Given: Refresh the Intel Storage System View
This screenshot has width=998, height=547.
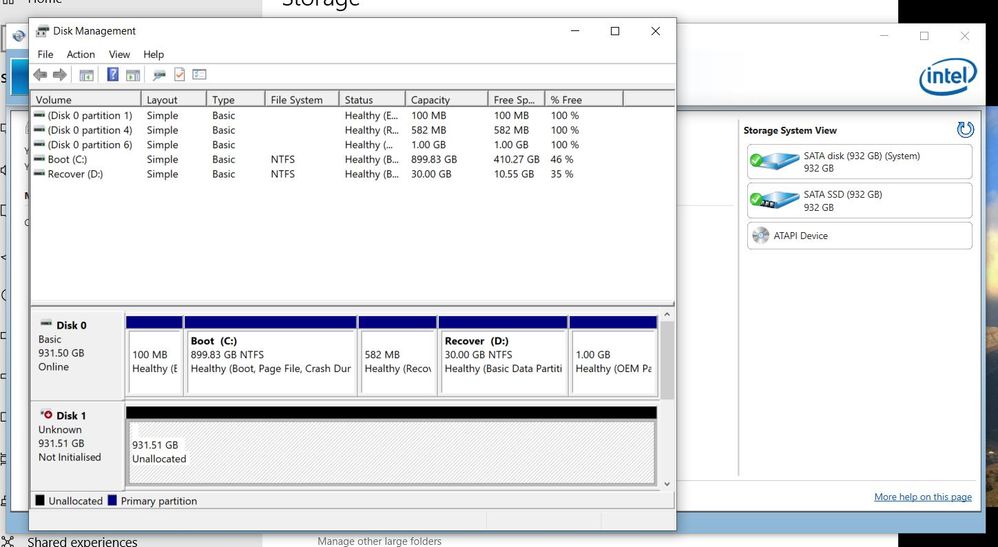Looking at the screenshot, I should click(965, 130).
